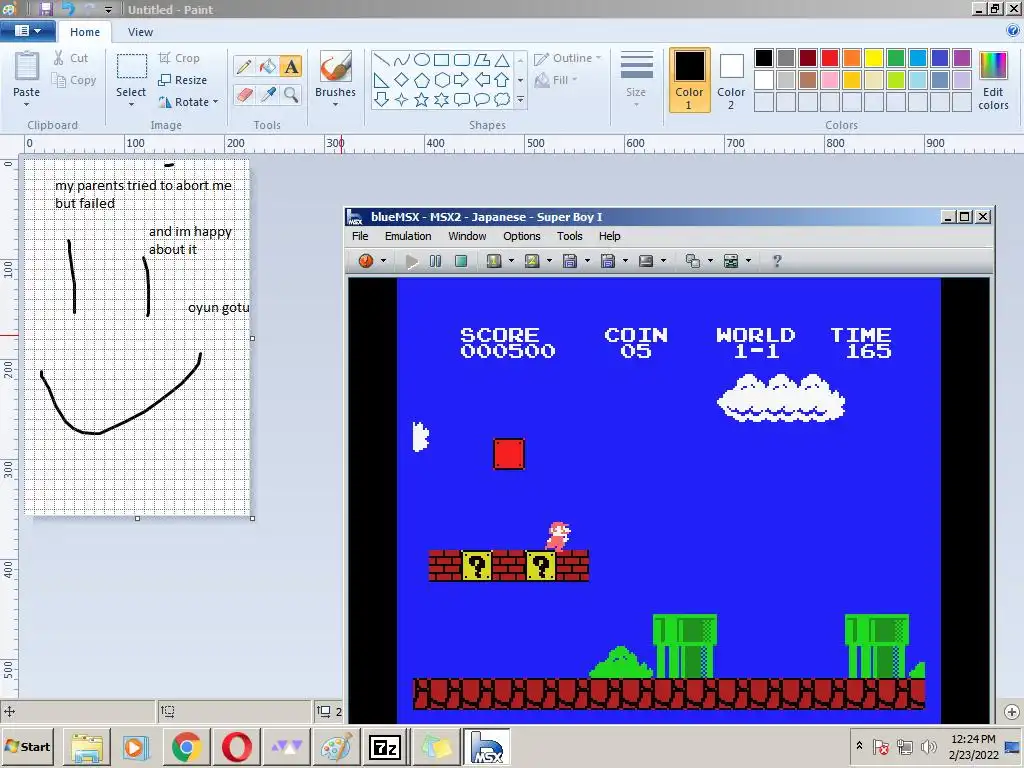The image size is (1024, 768).
Task: Select the Fill with color bucket tool
Action: coord(267,66)
